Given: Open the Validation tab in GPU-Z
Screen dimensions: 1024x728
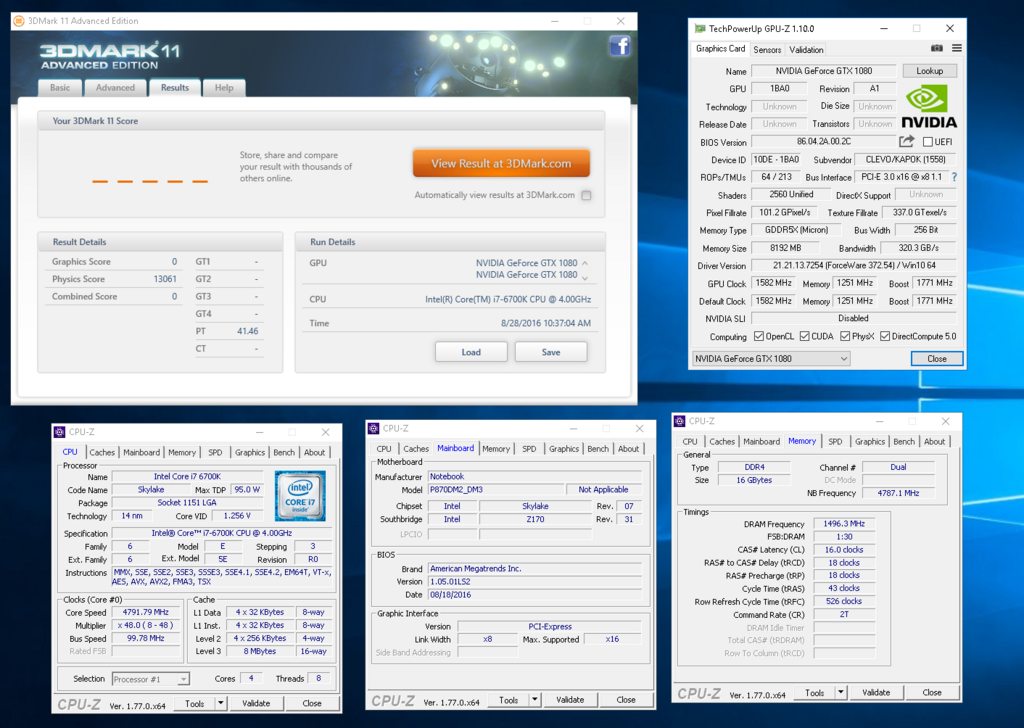Looking at the screenshot, I should coord(806,50).
